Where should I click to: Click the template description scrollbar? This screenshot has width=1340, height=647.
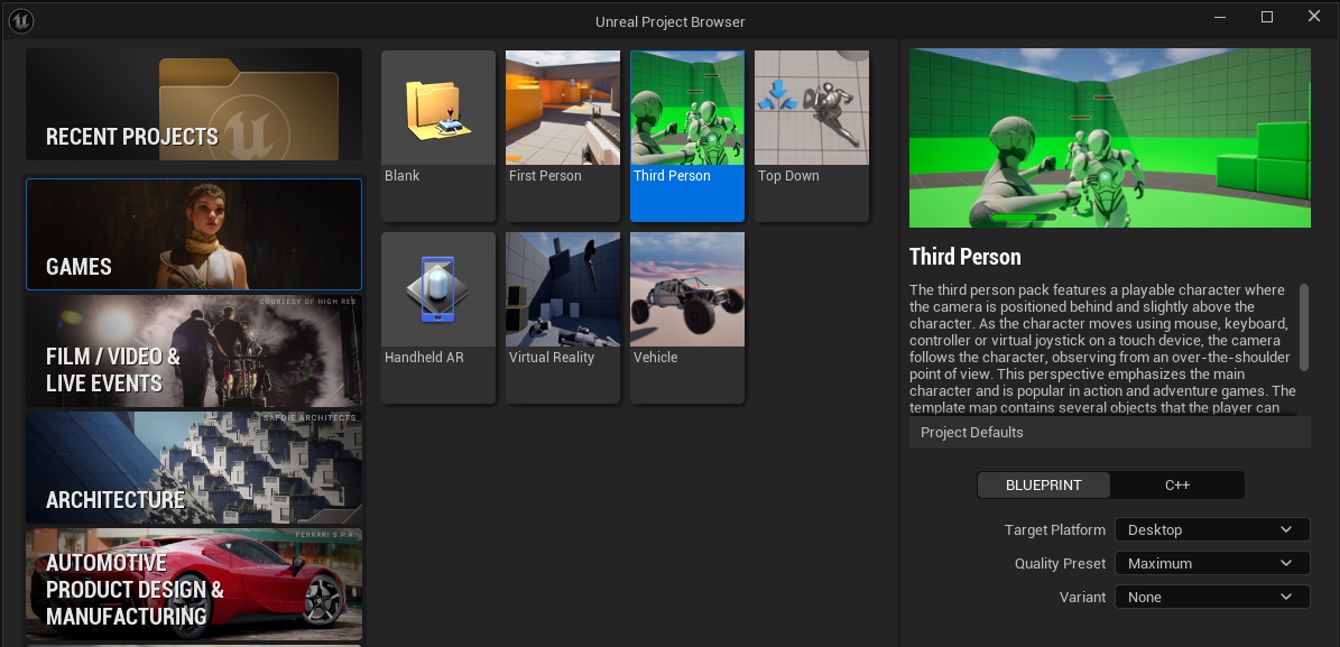pos(1303,327)
